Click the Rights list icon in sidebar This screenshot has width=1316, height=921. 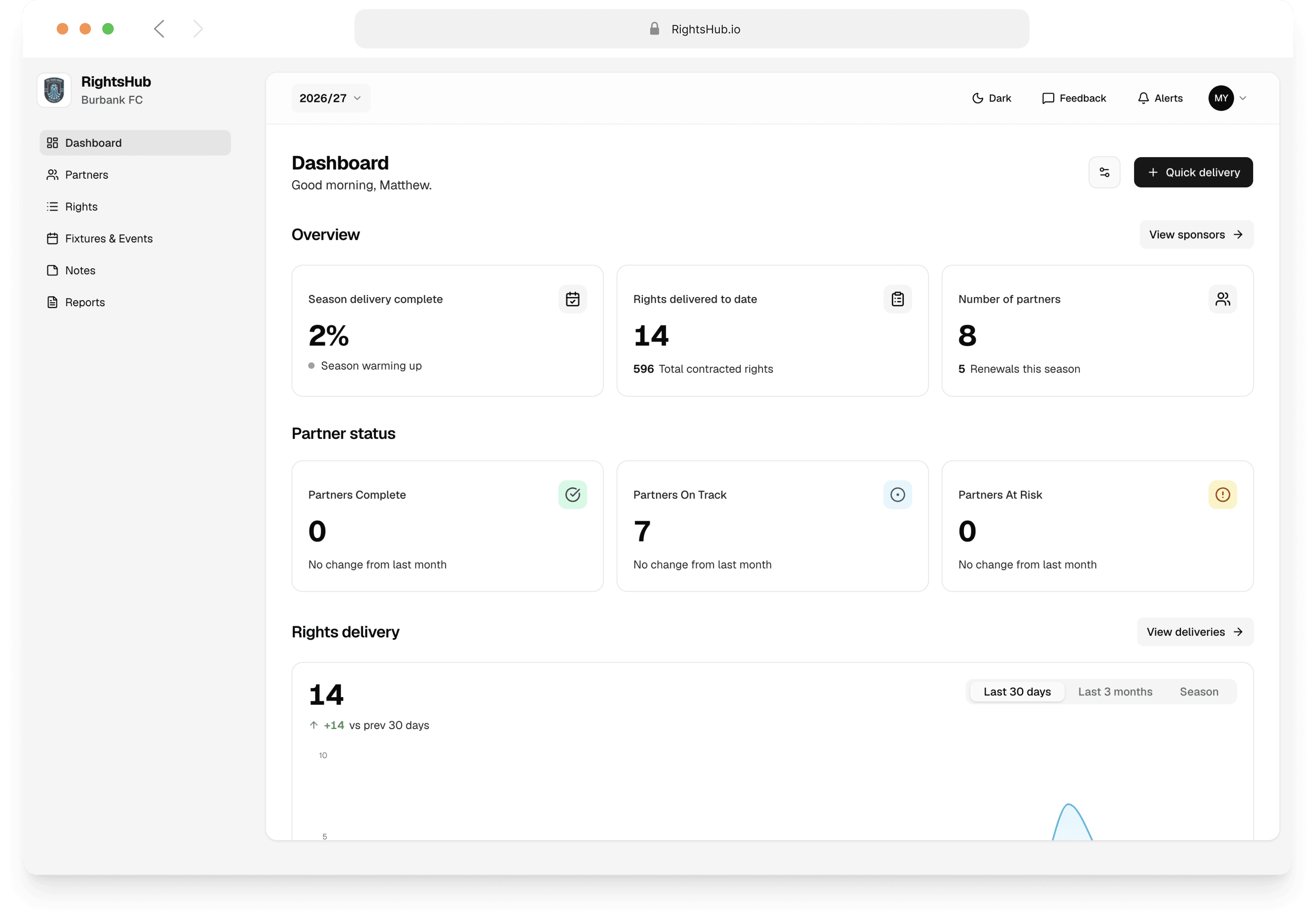(52, 207)
